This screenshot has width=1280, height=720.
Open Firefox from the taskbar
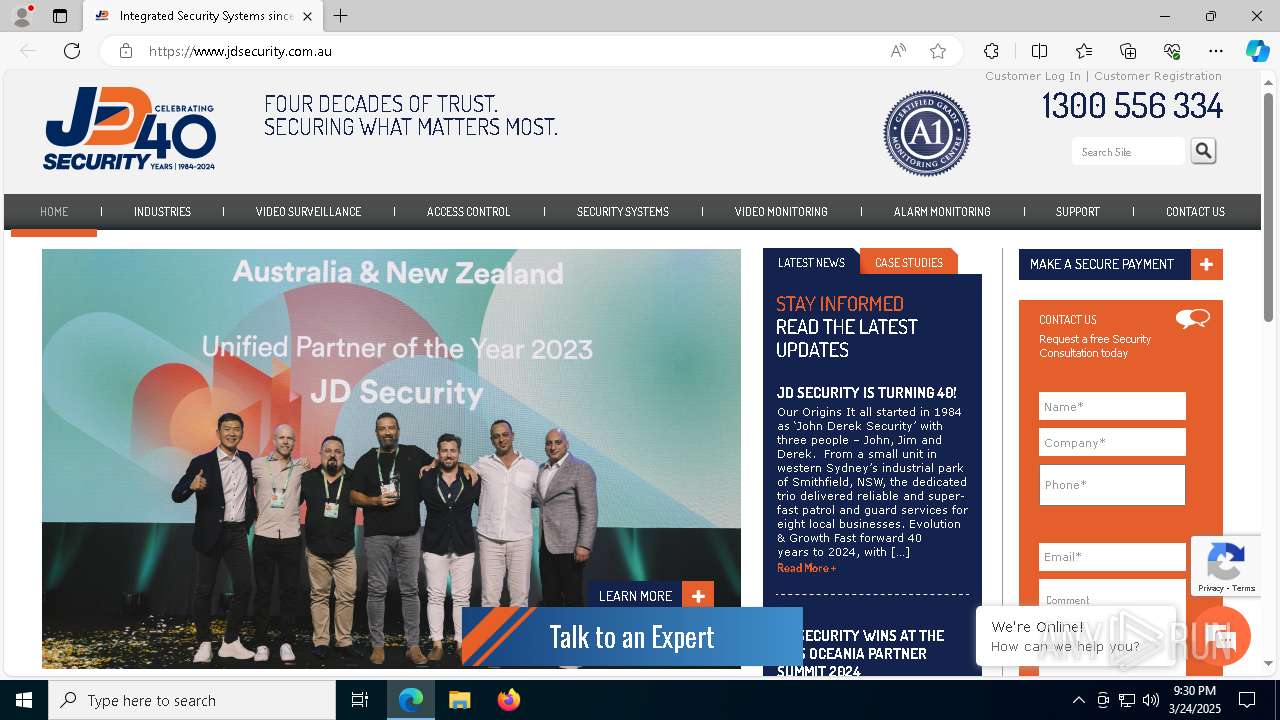(509, 700)
